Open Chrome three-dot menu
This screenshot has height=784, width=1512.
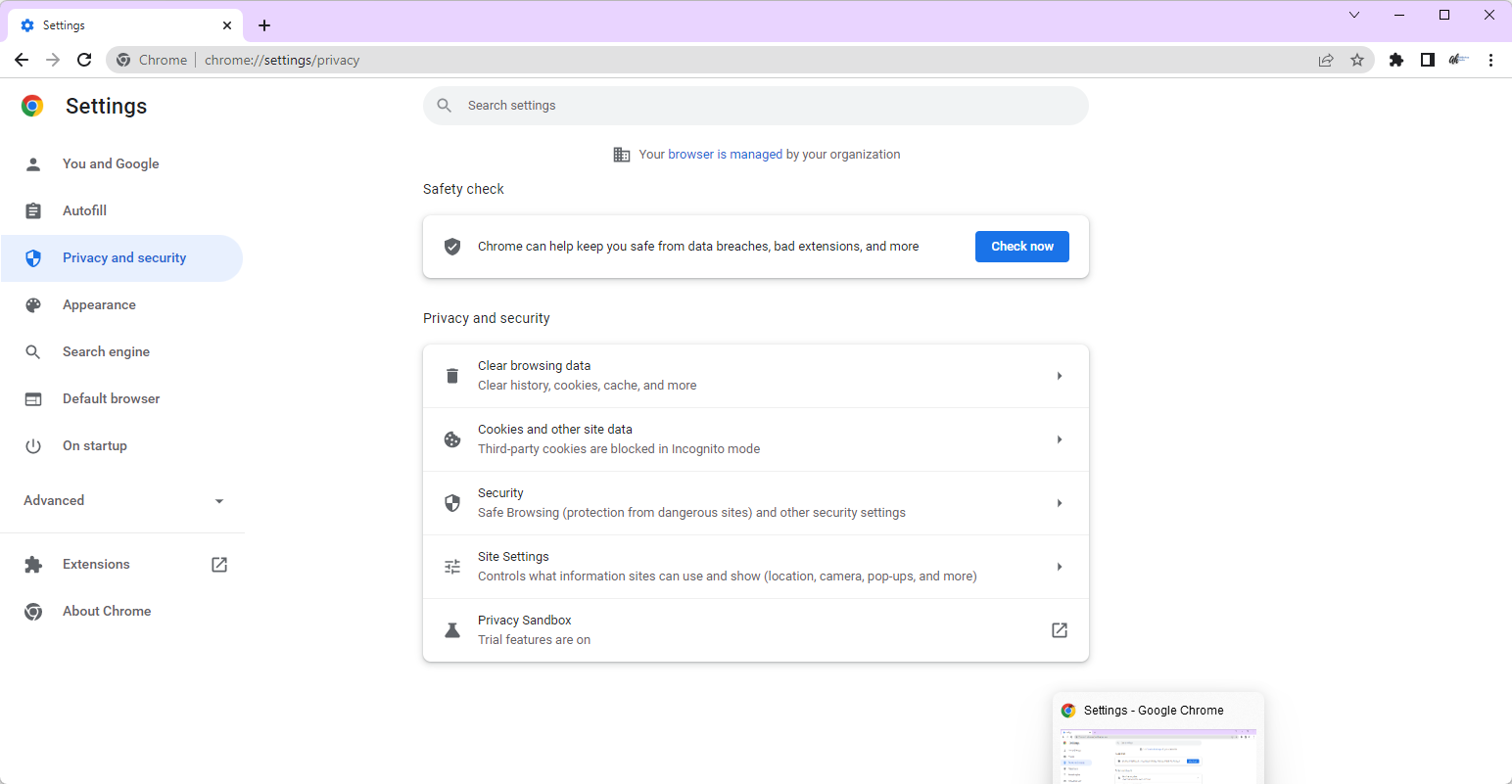click(1490, 60)
